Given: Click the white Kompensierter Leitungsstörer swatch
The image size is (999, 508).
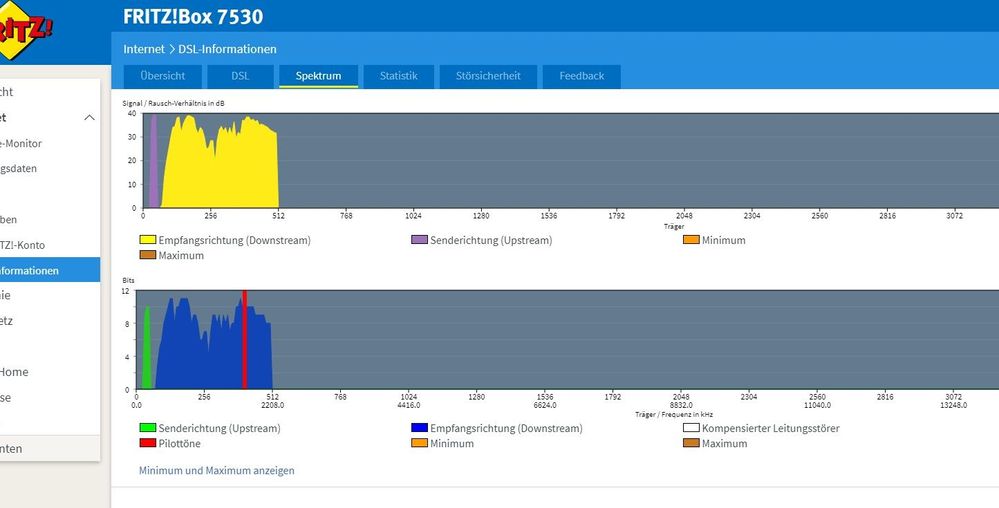Looking at the screenshot, I should click(x=691, y=428).
